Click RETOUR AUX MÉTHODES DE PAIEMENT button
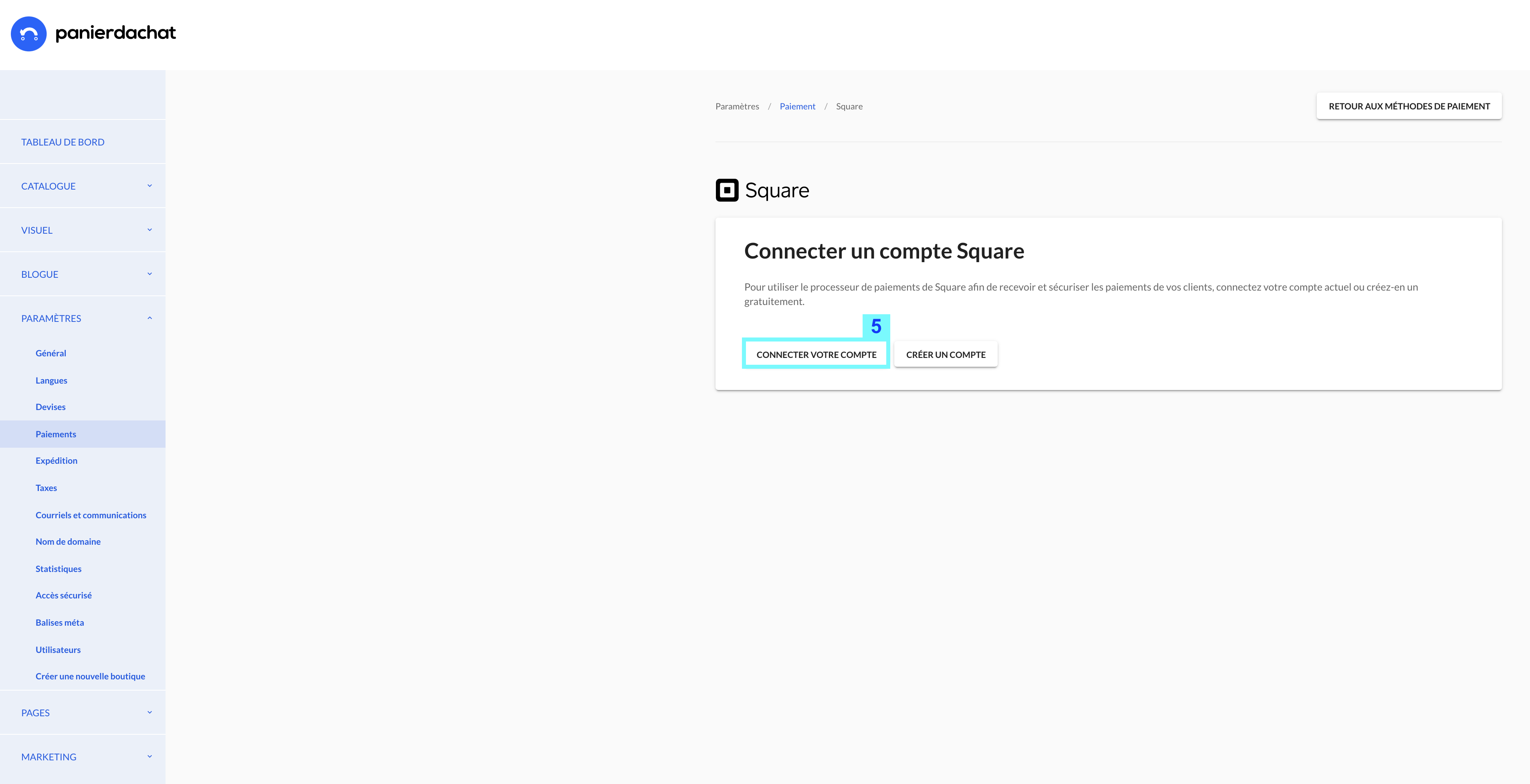This screenshot has height=784, width=1530. 1409,106
